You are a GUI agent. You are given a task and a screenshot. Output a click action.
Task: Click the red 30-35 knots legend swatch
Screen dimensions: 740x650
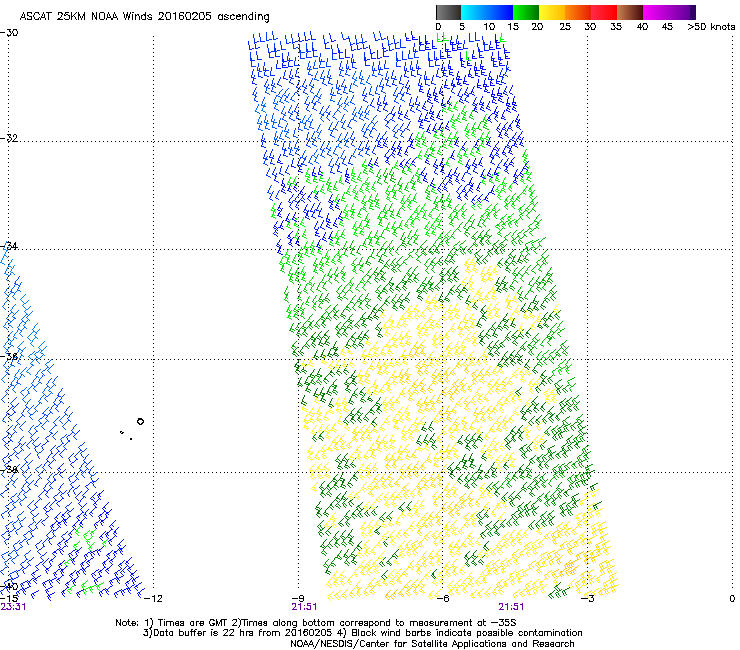604,12
